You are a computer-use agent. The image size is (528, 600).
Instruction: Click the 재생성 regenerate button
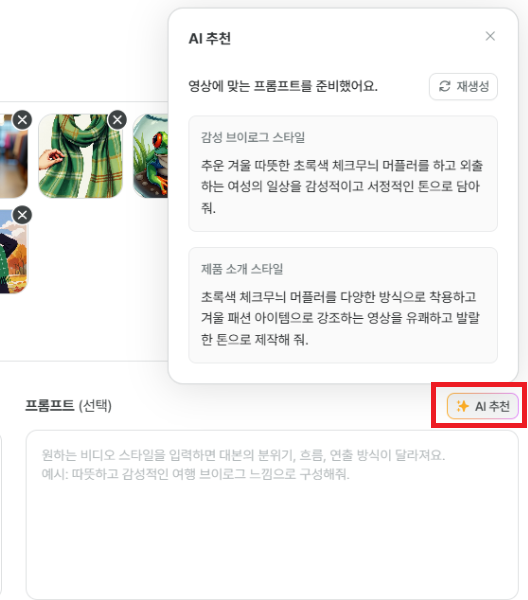pyautogui.click(x=463, y=86)
